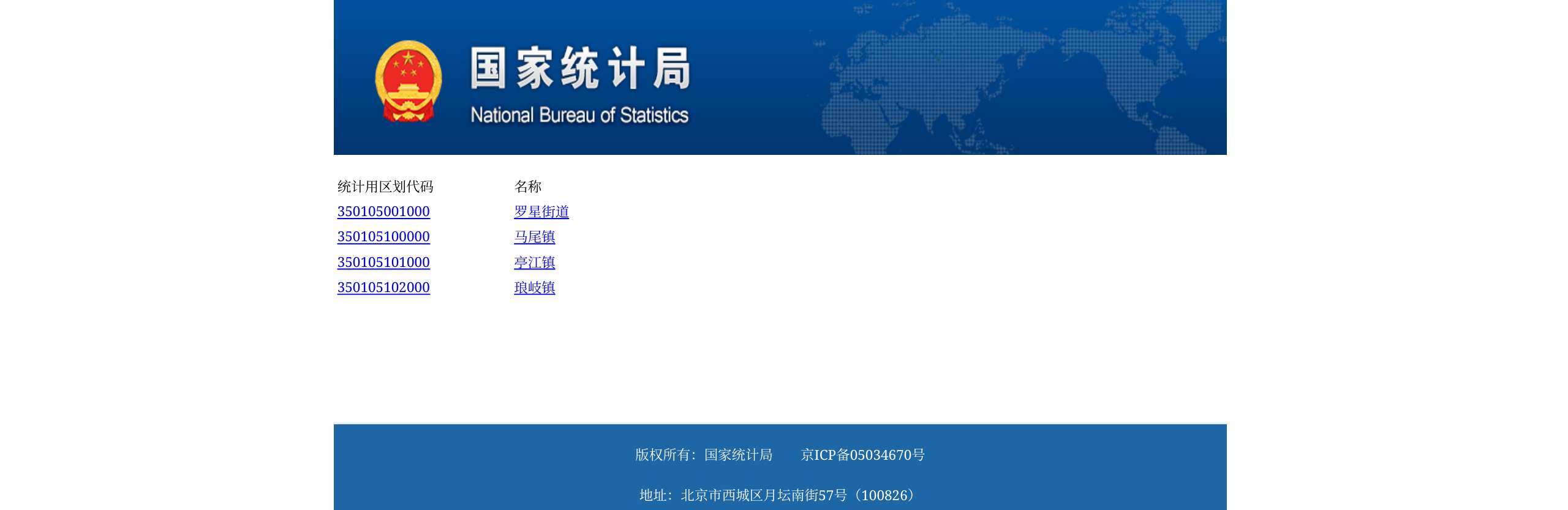Open the 罗星街道 link
This screenshot has width=1568, height=510.
541,212
